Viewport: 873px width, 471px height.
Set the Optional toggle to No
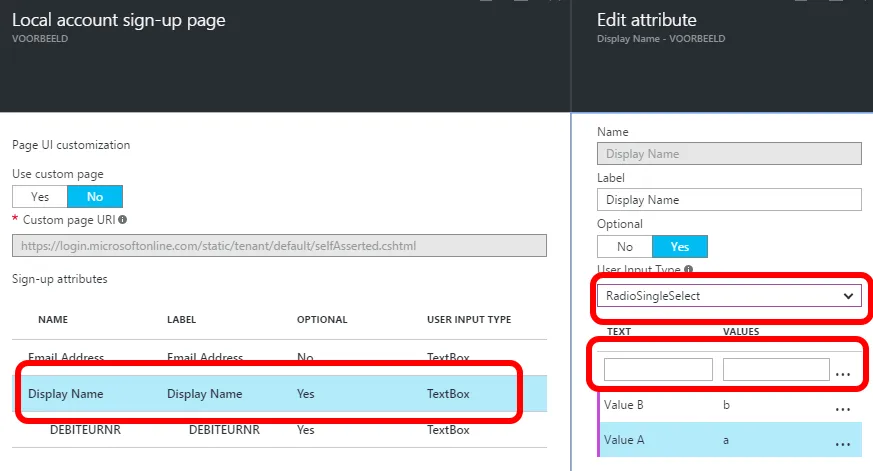point(625,247)
